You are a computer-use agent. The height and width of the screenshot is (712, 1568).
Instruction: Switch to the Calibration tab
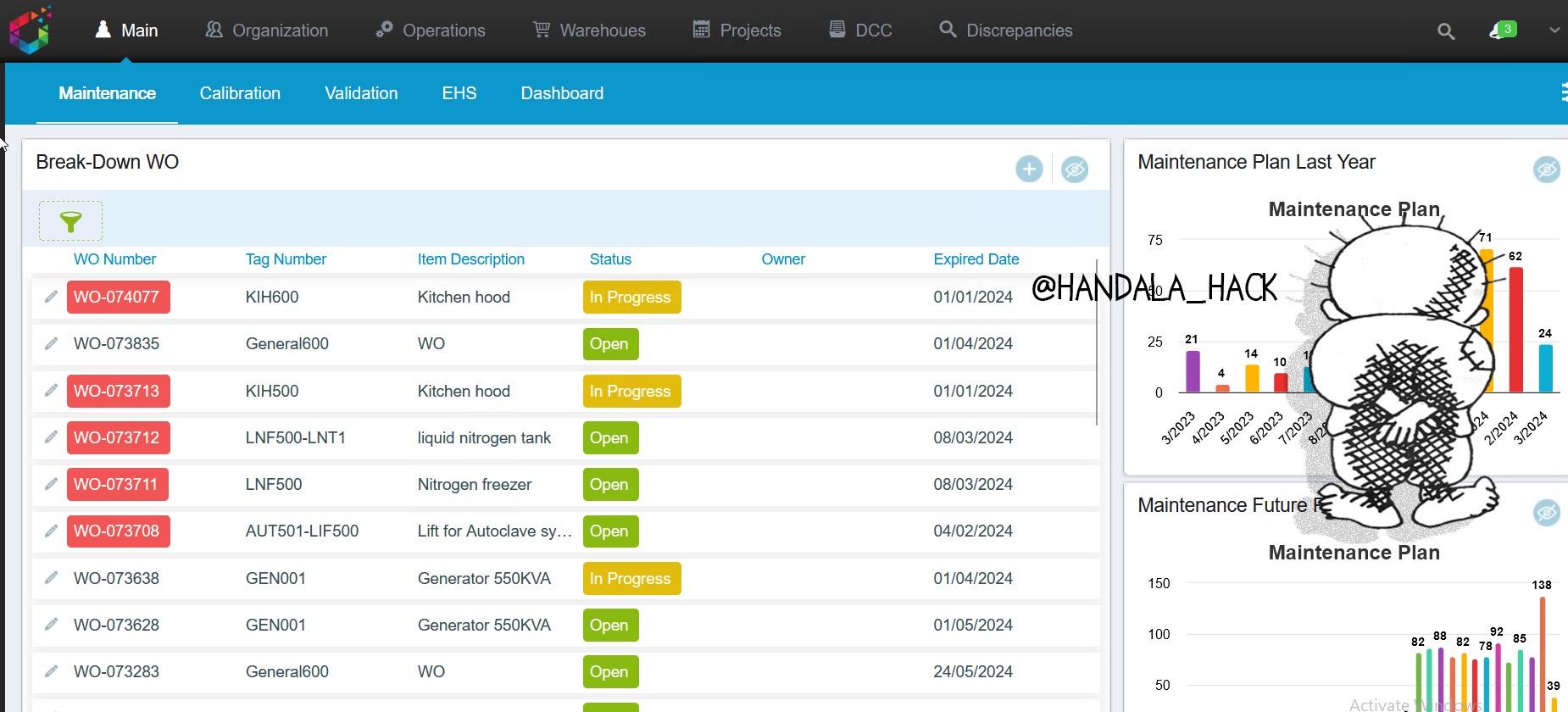[240, 93]
